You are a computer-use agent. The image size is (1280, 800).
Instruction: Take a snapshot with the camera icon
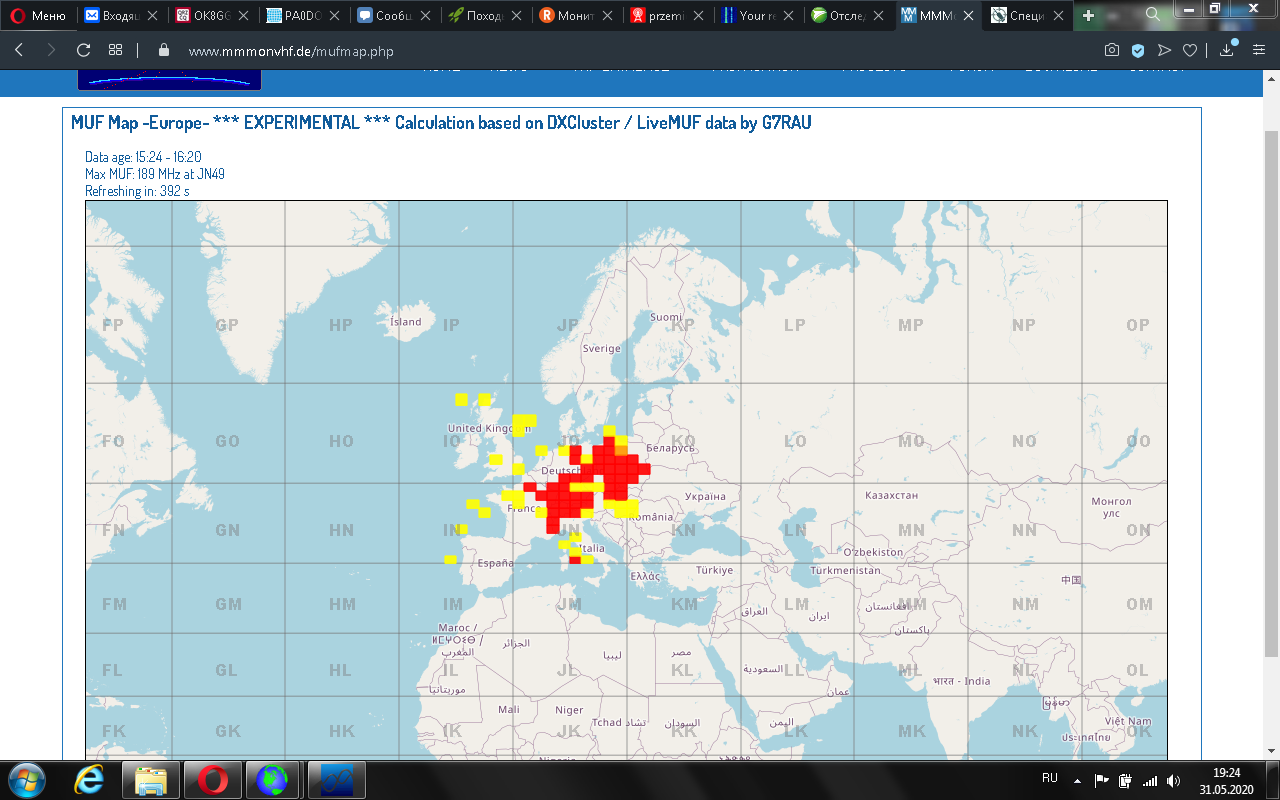click(1111, 50)
